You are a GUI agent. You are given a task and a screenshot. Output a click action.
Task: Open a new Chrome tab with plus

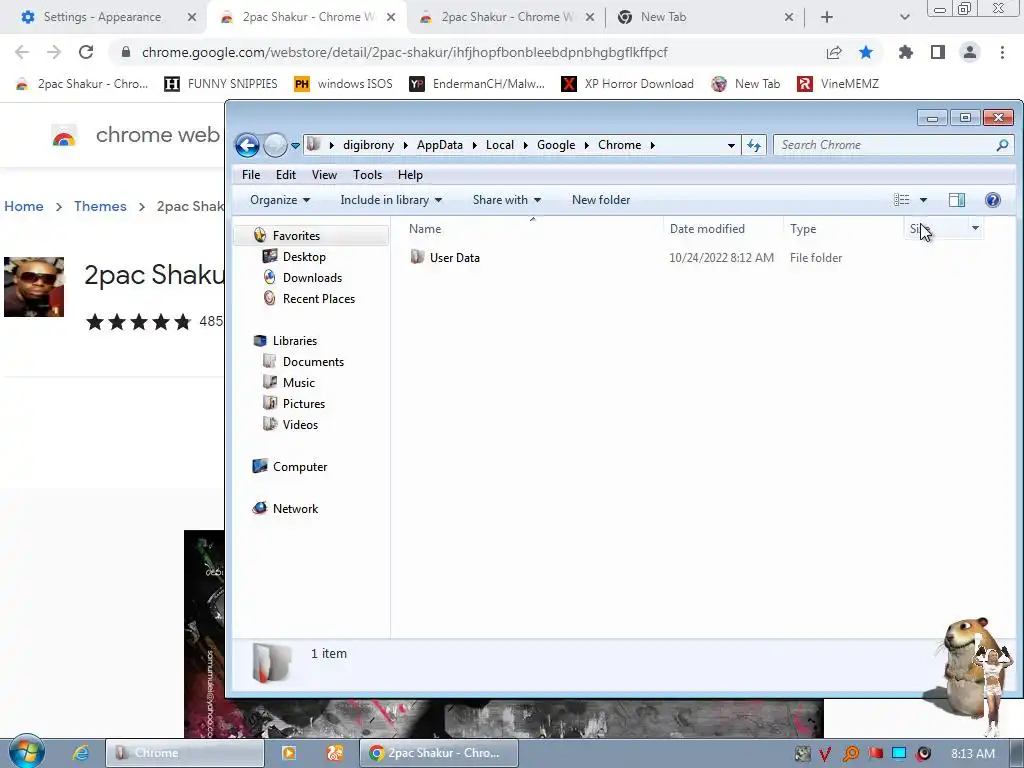click(827, 17)
